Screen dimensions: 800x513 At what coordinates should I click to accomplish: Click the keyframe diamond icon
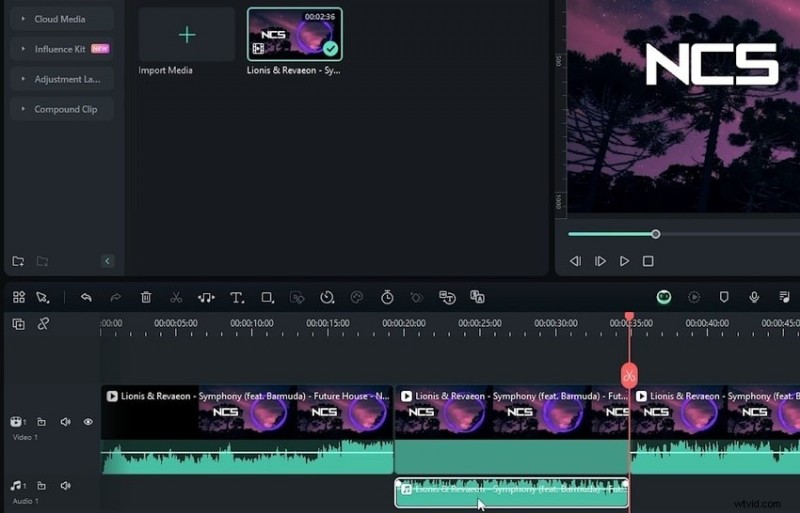tap(417, 297)
